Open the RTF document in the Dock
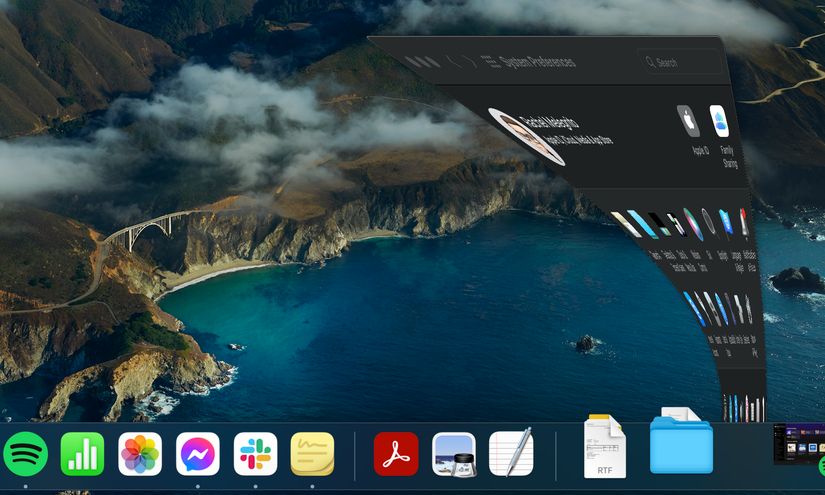The width and height of the screenshot is (825, 495). [x=605, y=446]
